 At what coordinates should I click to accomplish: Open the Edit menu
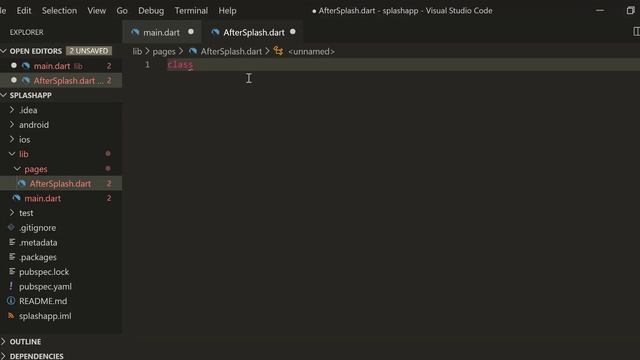pyautogui.click(x=24, y=11)
